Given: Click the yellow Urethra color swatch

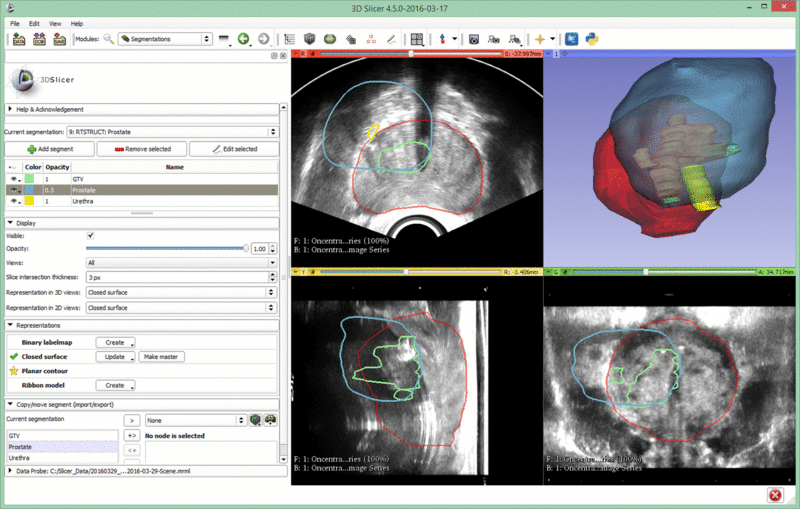Looking at the screenshot, I should point(30,201).
